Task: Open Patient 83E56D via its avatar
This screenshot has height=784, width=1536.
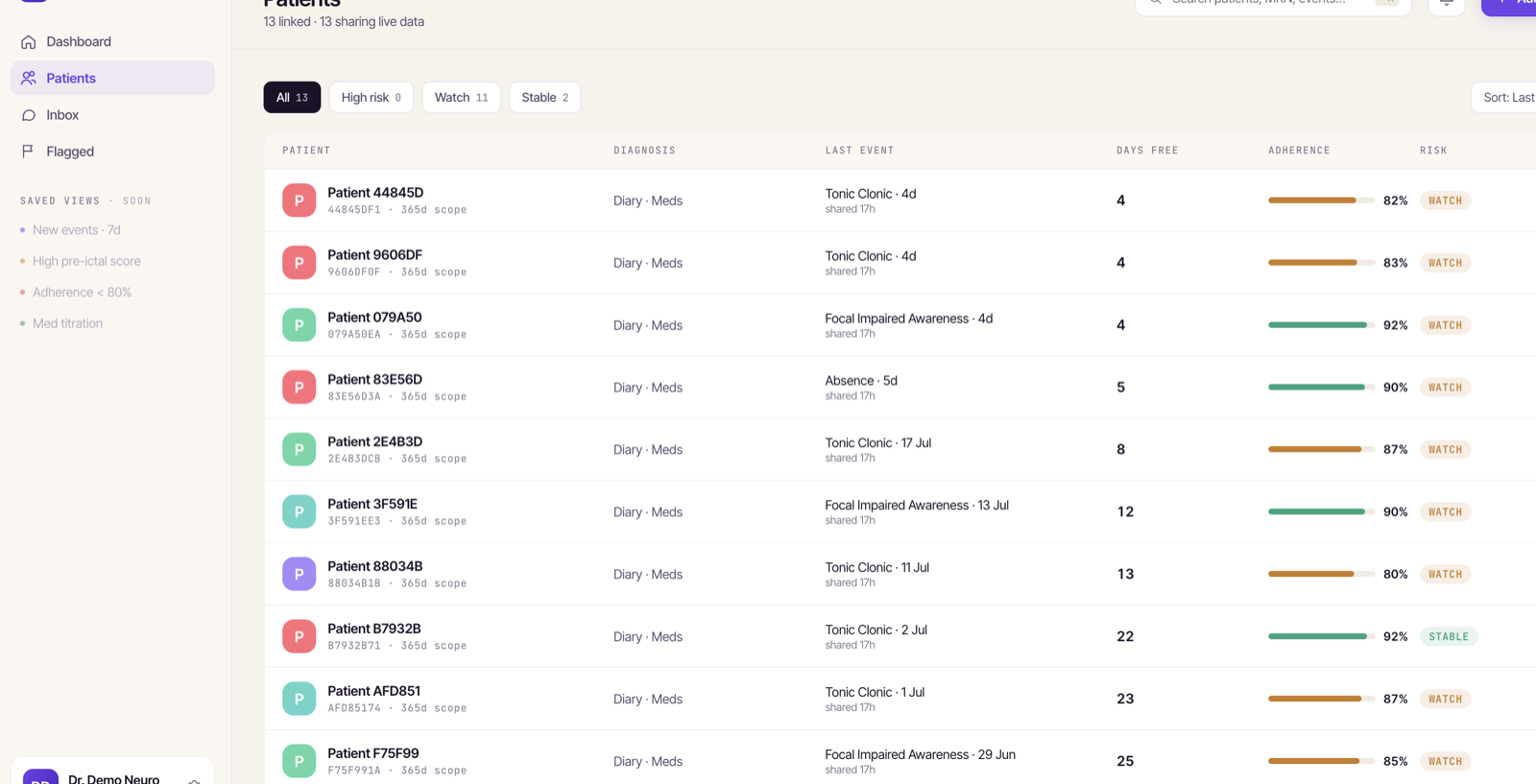Action: (x=299, y=388)
